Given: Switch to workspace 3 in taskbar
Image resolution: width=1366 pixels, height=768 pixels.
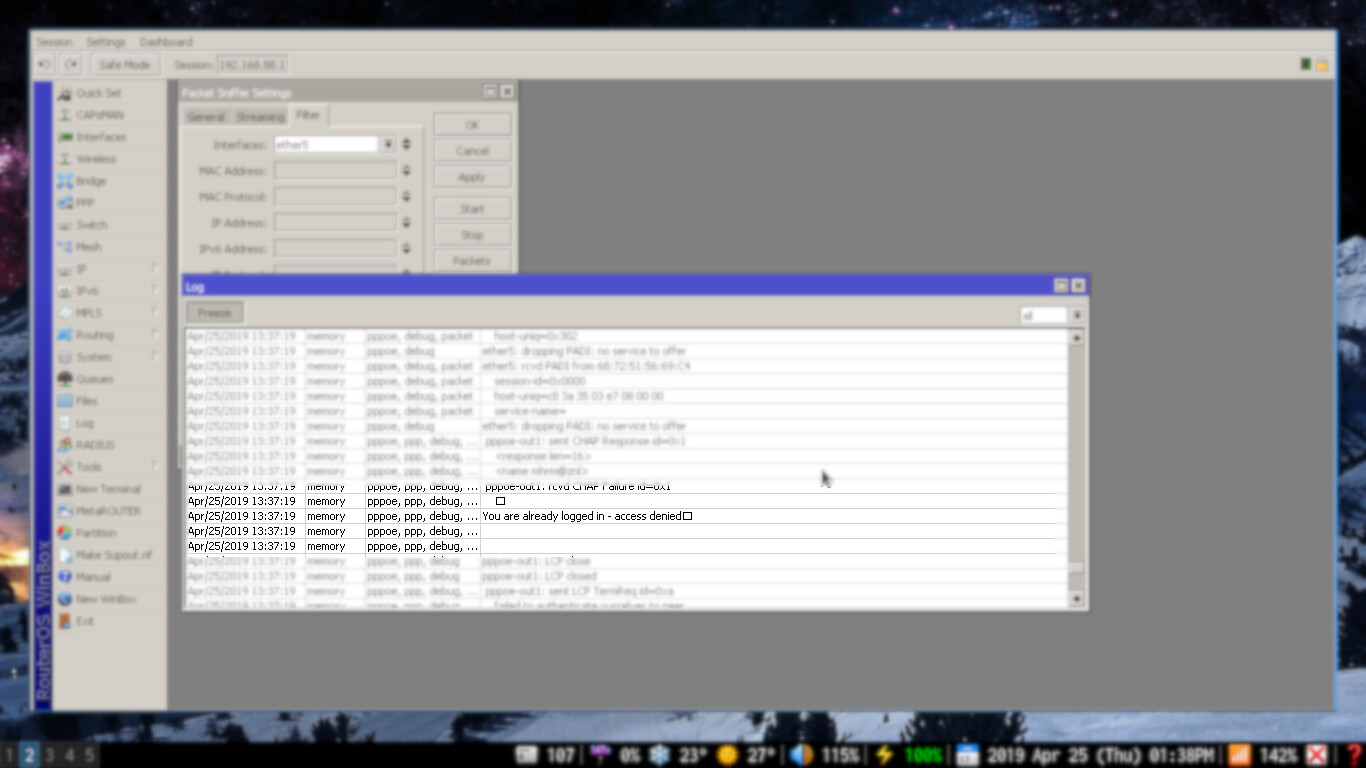Looking at the screenshot, I should [x=49, y=755].
